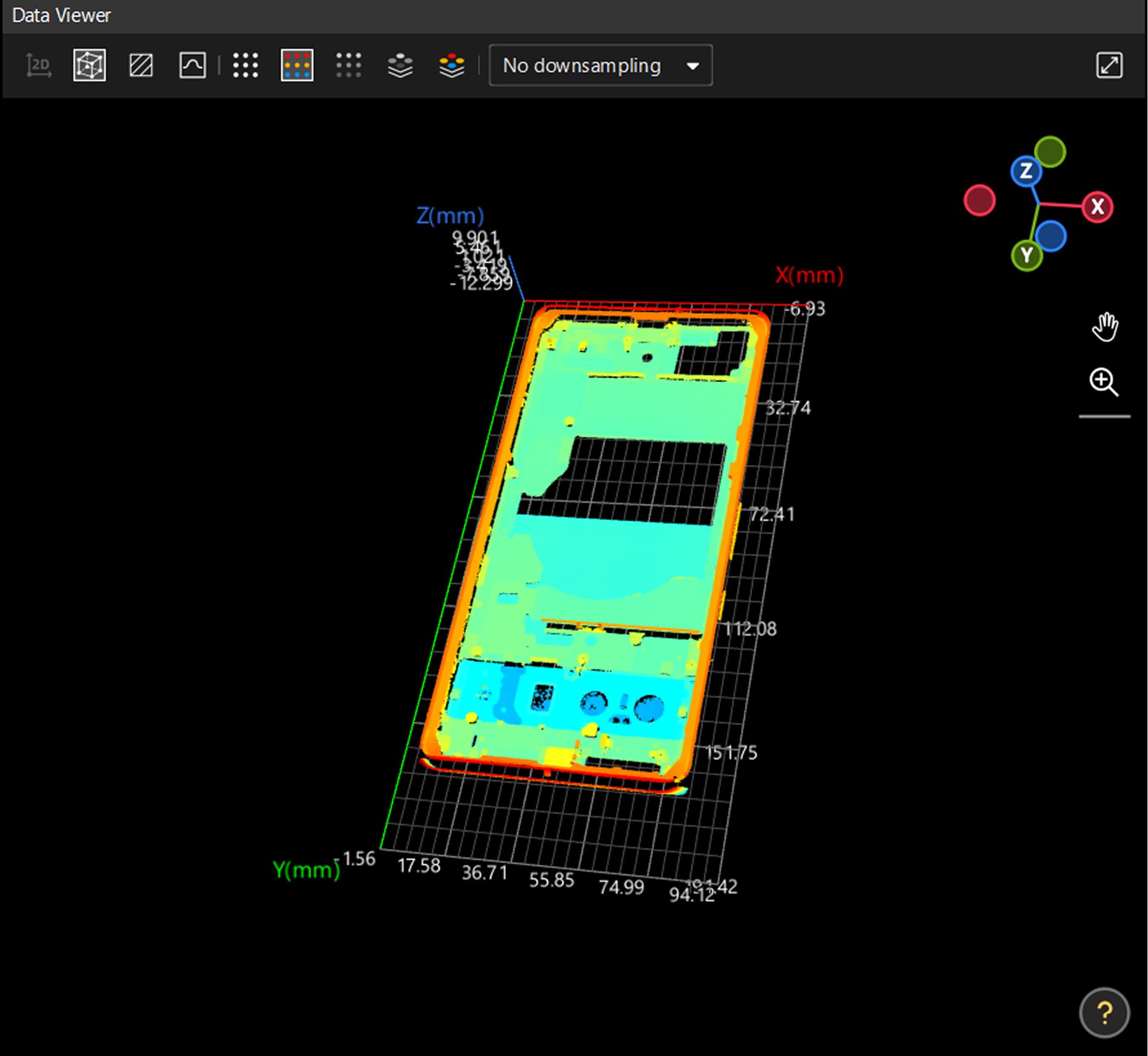Choose the gray dot grid display mode
This screenshot has height=1056, width=1148.
(x=349, y=65)
